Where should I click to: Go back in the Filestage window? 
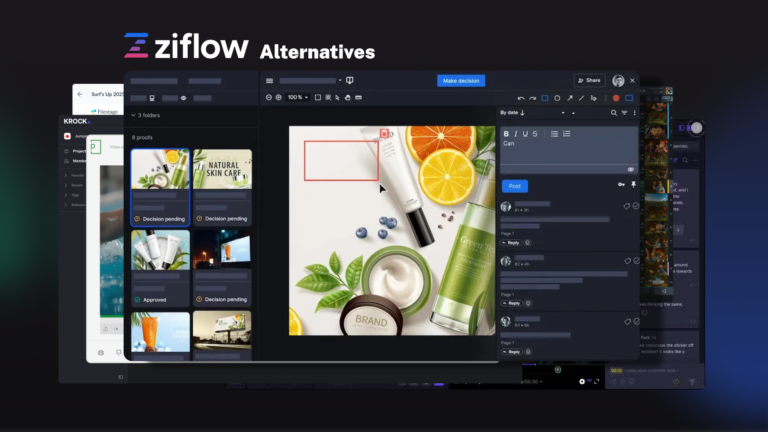[80, 94]
